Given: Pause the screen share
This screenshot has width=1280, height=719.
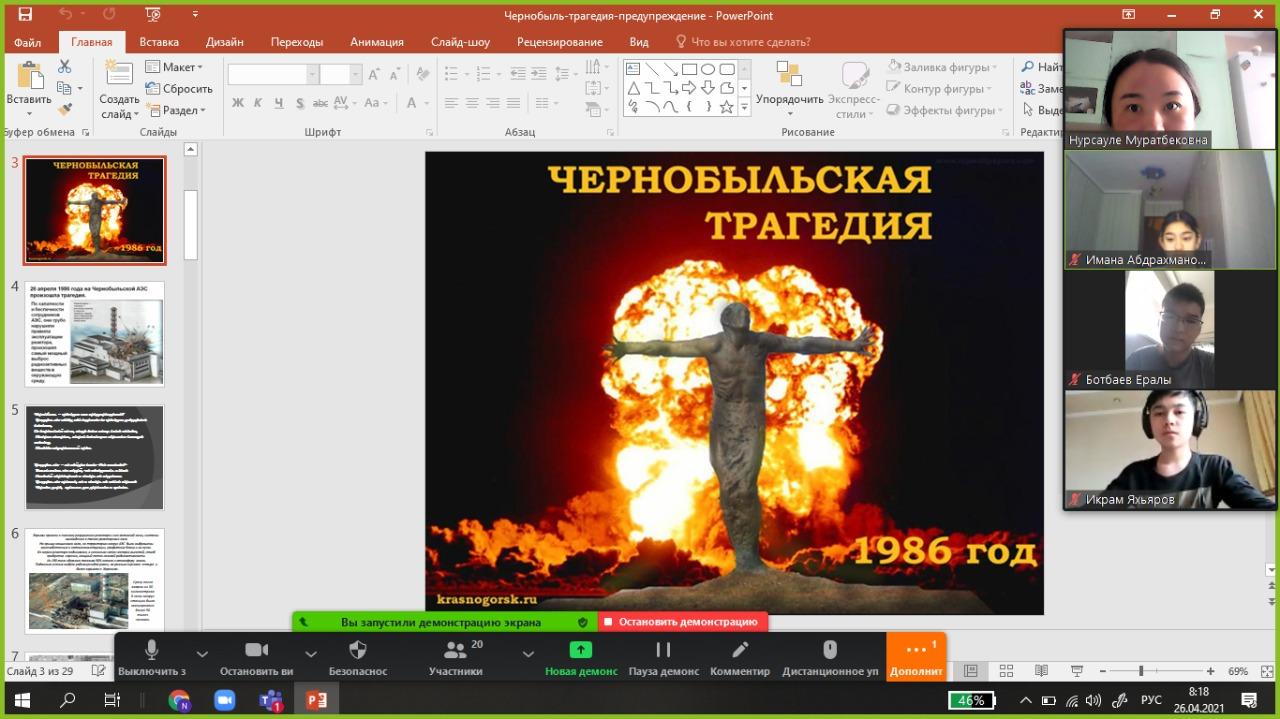Looking at the screenshot, I should [663, 650].
